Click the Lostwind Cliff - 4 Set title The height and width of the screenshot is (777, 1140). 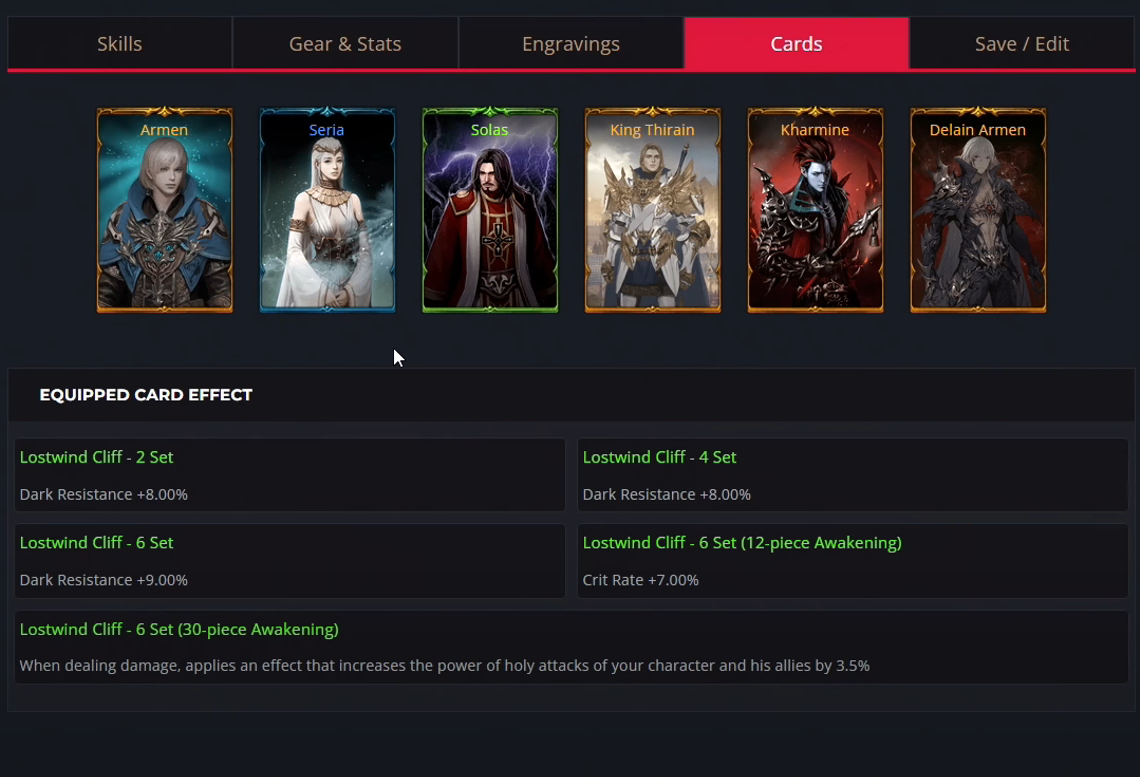(x=659, y=457)
